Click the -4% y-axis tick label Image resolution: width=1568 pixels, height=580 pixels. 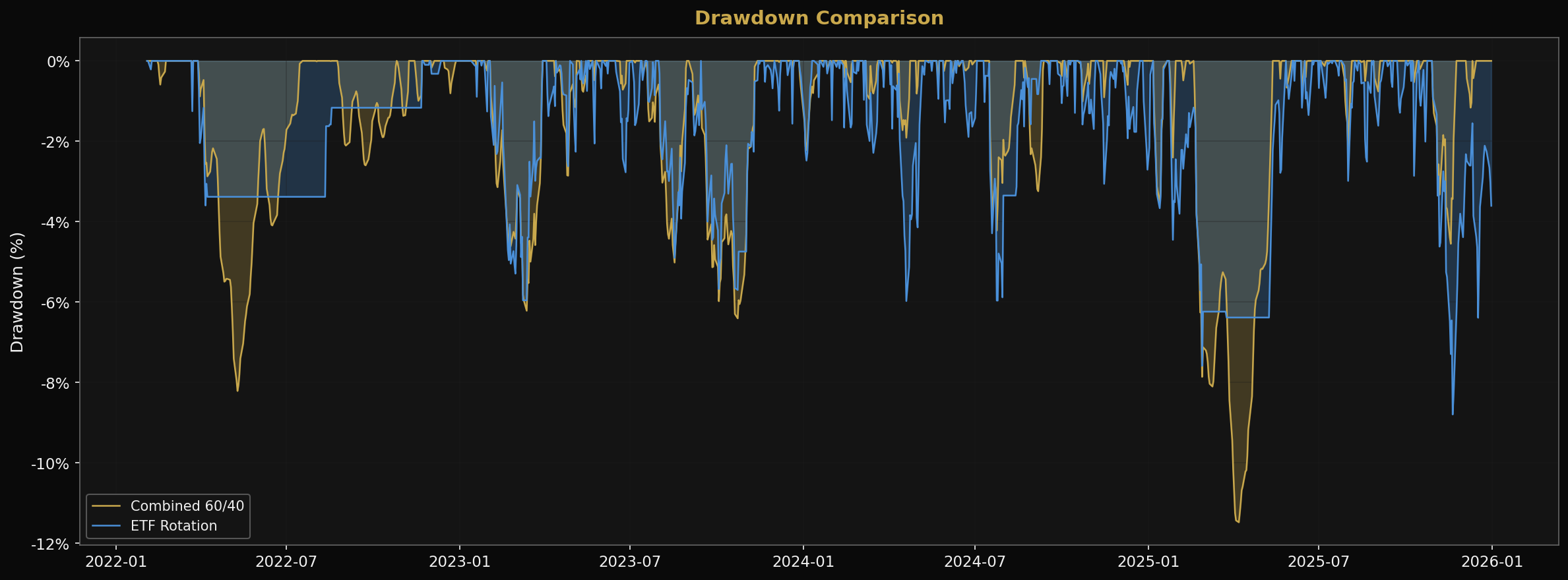click(55, 223)
